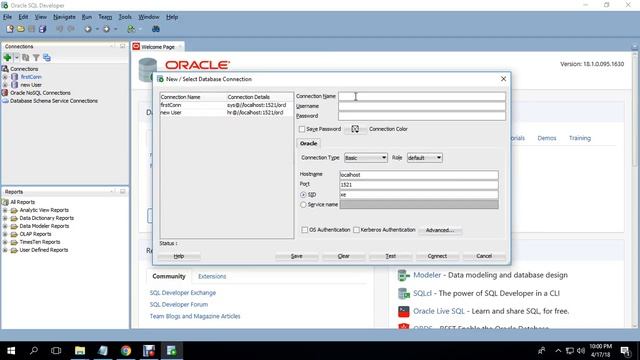
Task: Click the Advanced... button
Action: pyautogui.click(x=440, y=230)
